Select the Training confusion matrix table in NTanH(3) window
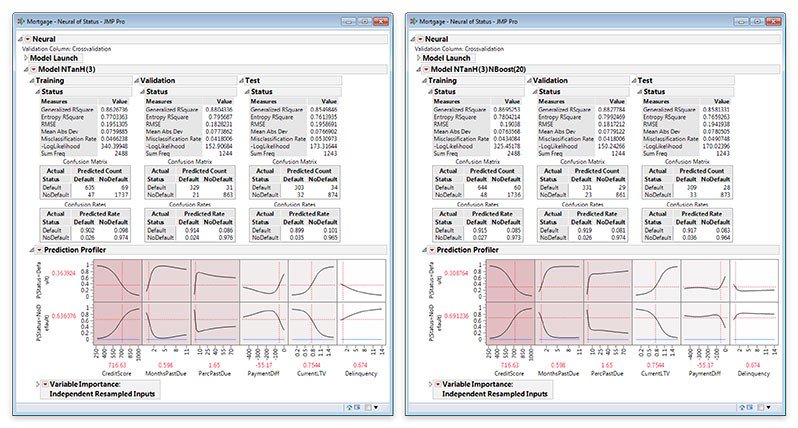The width and height of the screenshot is (798, 428). [85, 183]
